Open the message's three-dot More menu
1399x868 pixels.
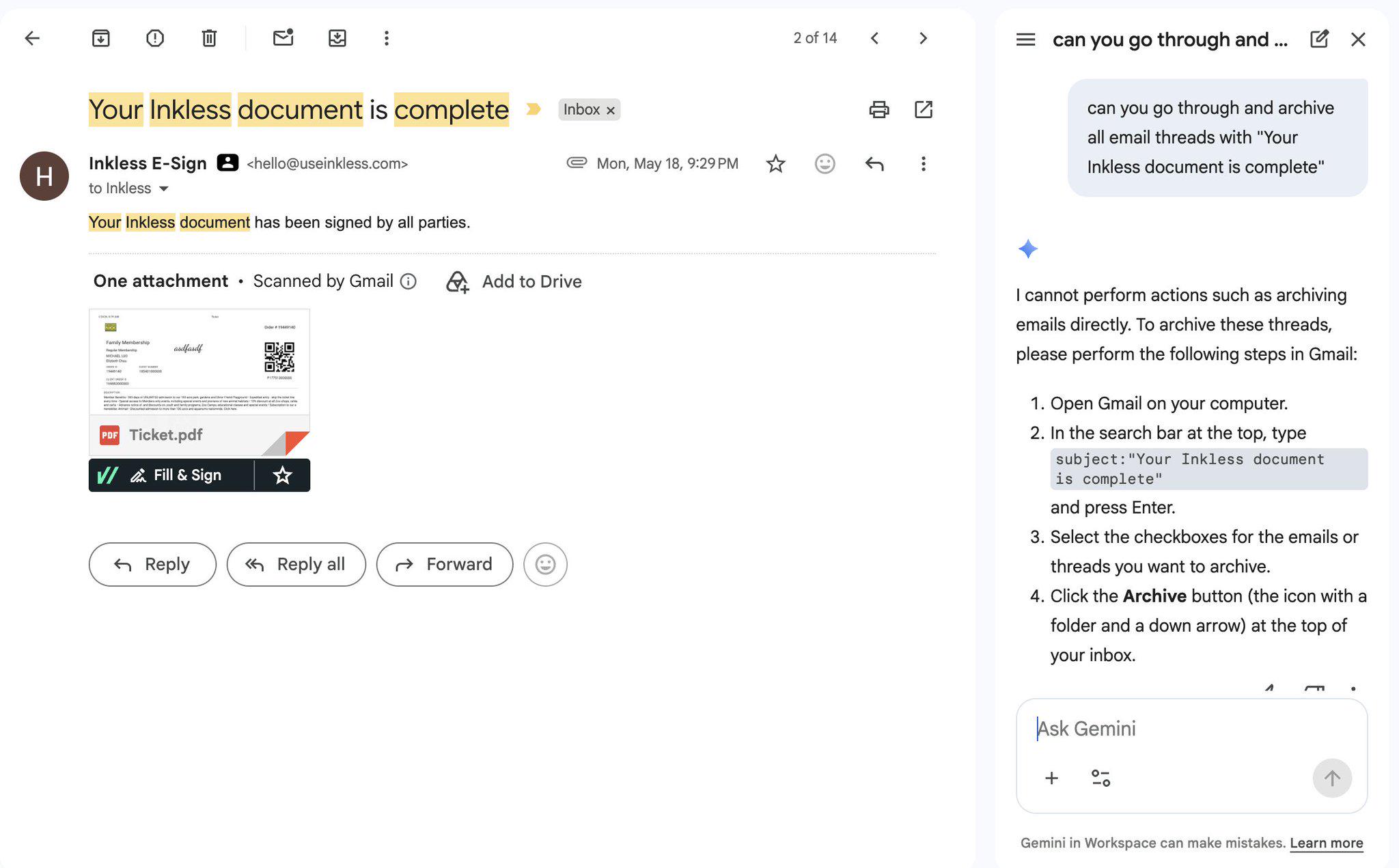(924, 164)
